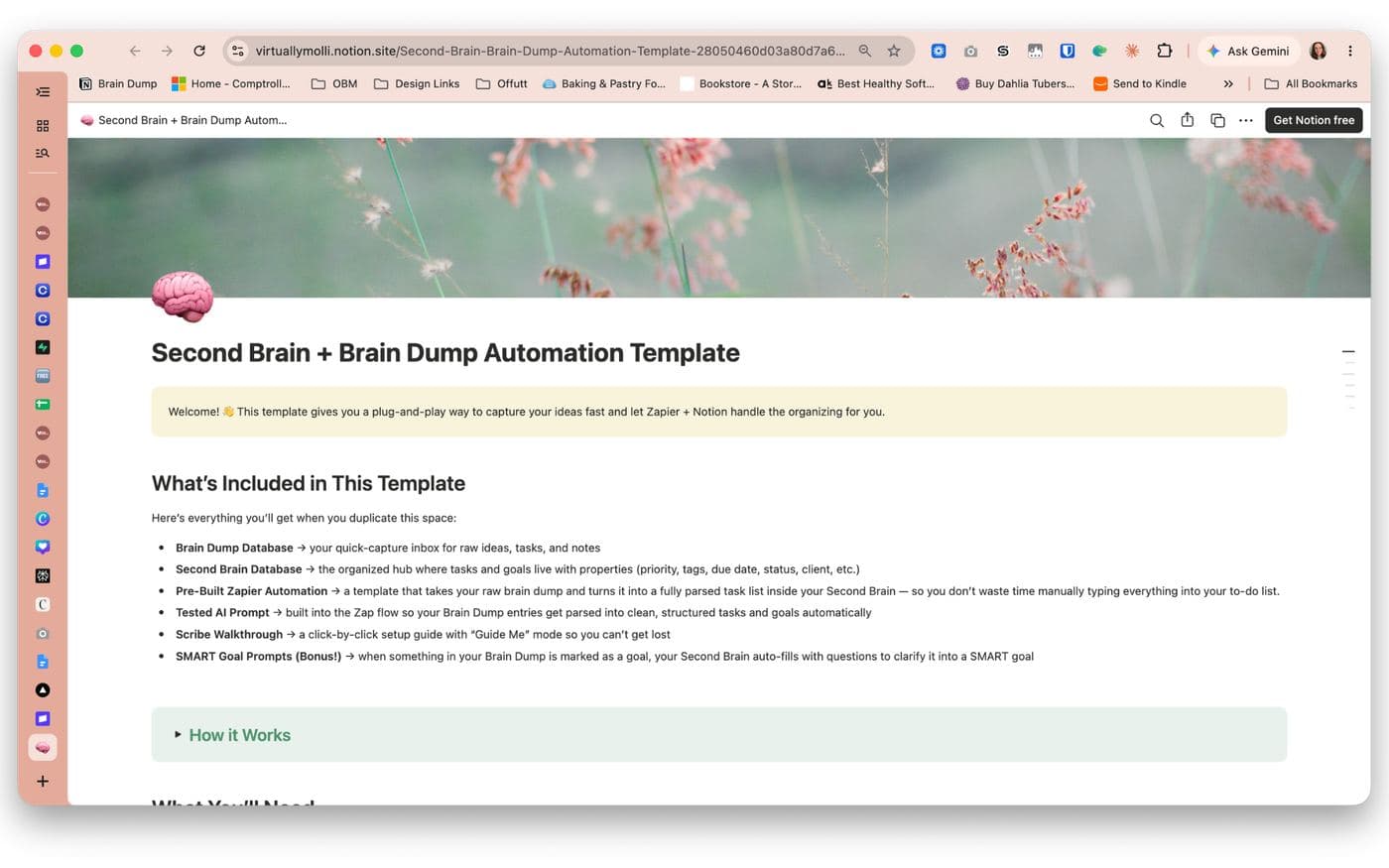Open the black S extension icon
This screenshot has width=1389, height=868.
click(x=1003, y=51)
